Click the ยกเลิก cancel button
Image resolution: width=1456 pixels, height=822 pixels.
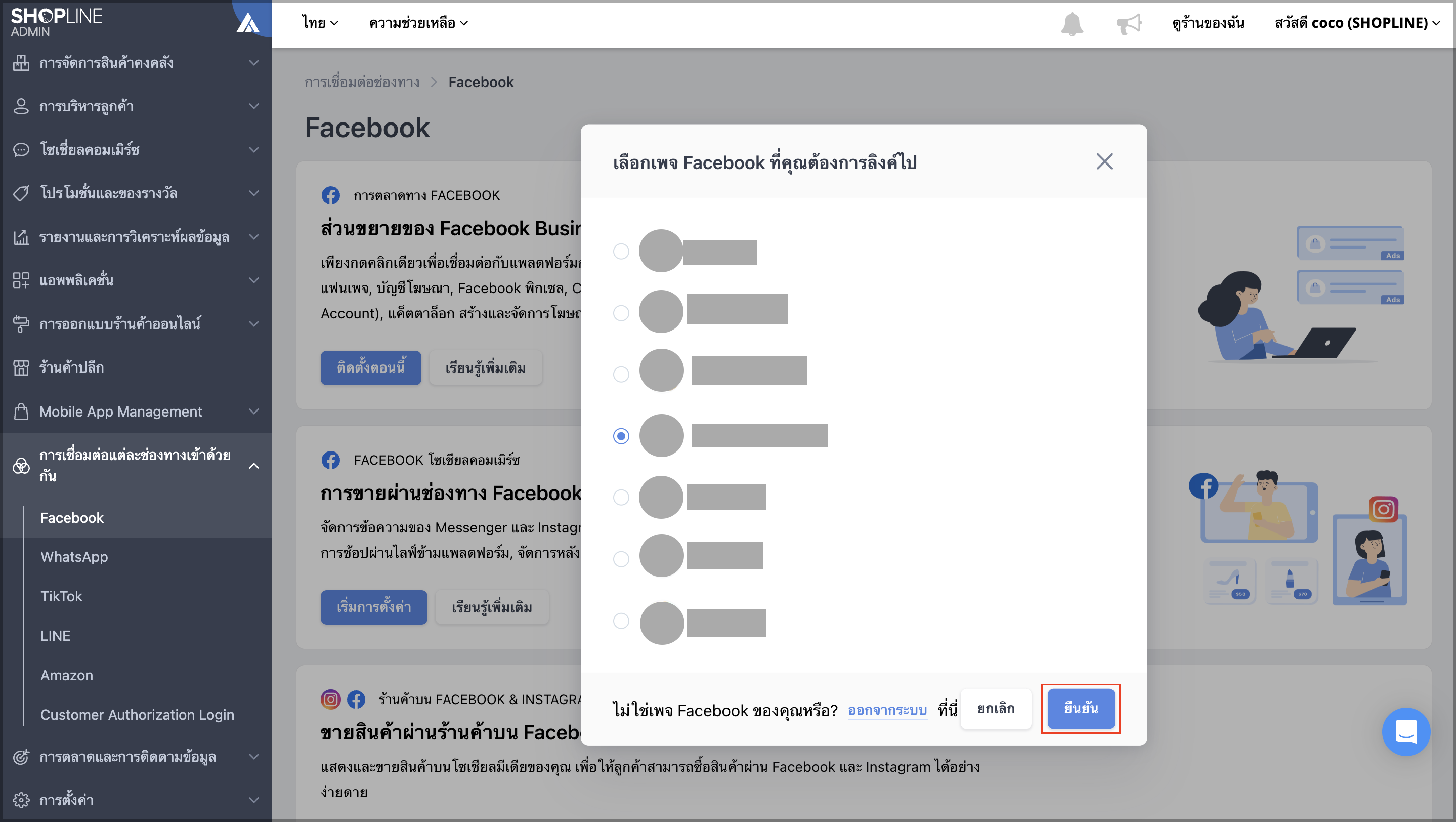point(996,708)
